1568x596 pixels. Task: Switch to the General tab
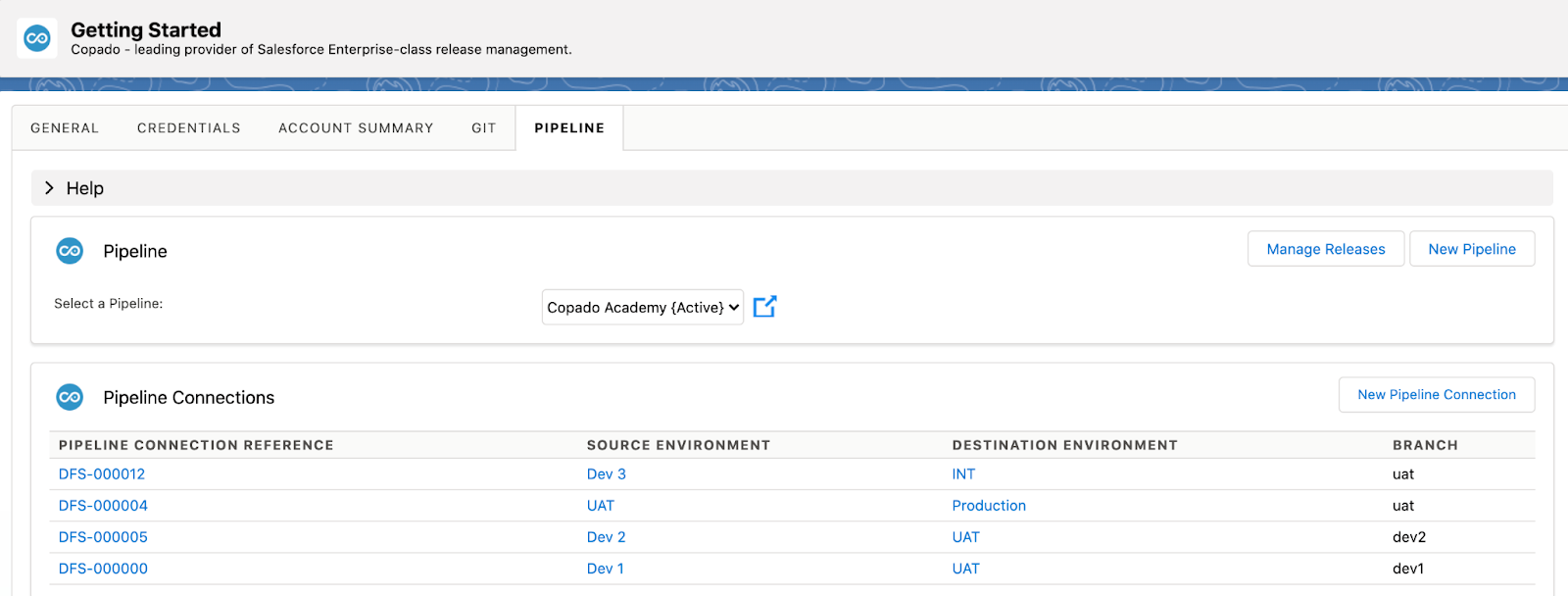(x=65, y=128)
